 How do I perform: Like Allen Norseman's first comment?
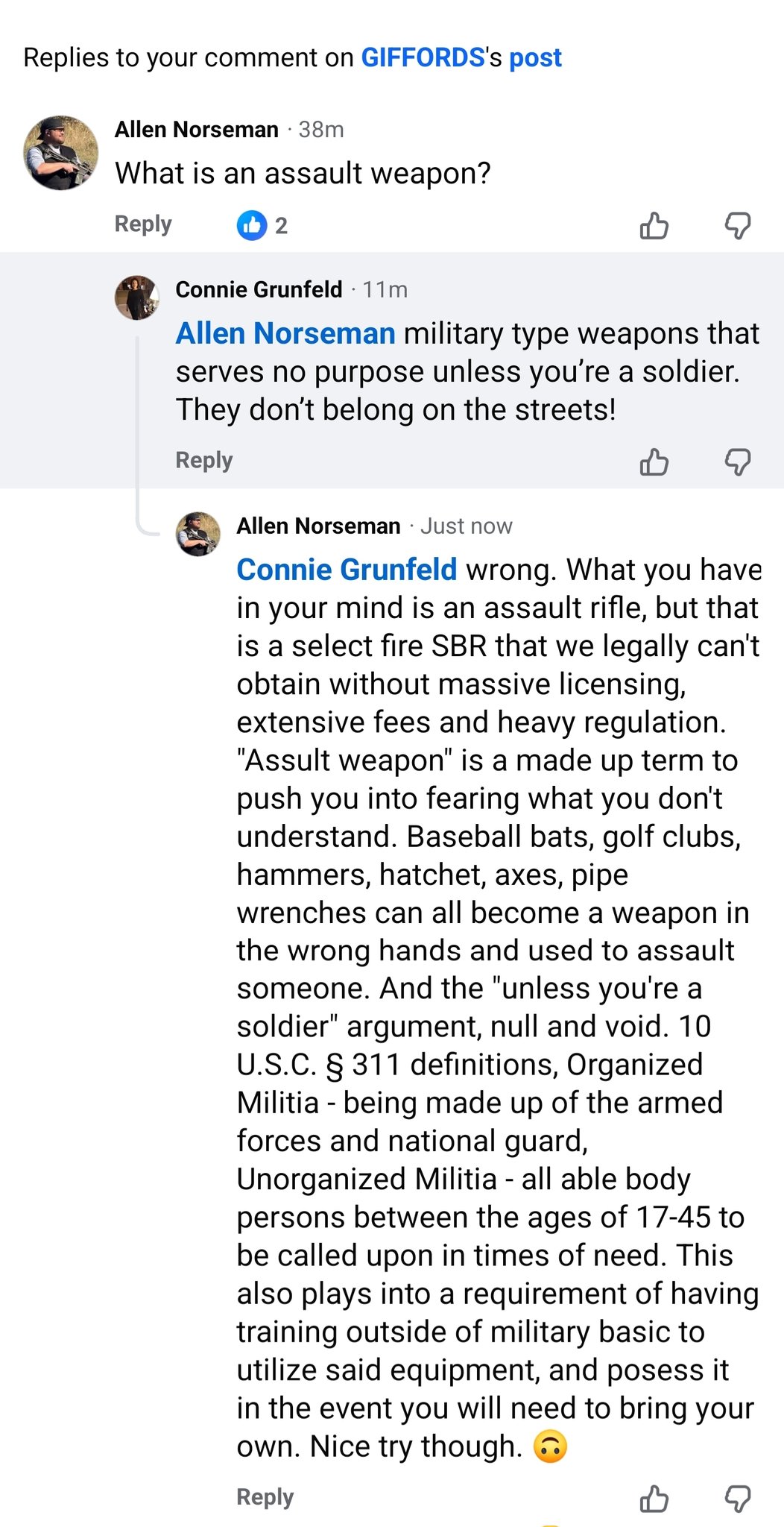coord(654,225)
